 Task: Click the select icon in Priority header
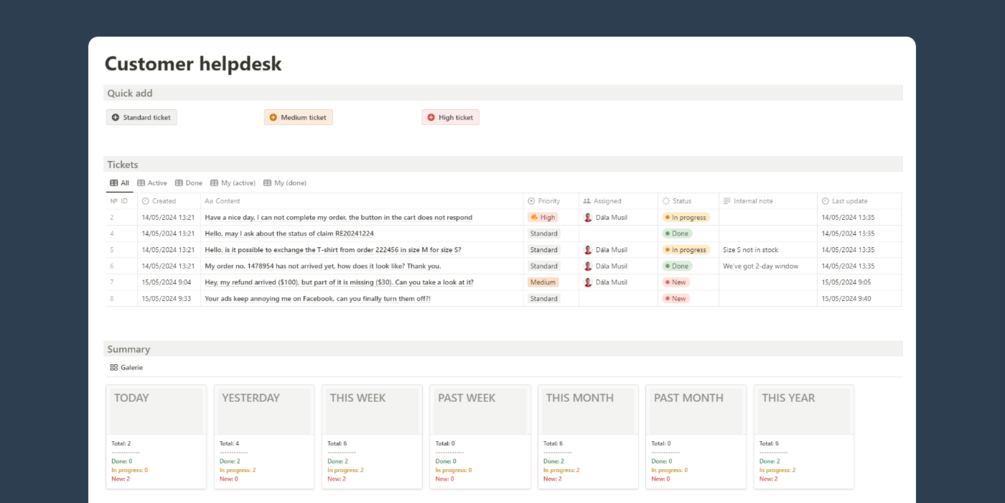click(531, 201)
